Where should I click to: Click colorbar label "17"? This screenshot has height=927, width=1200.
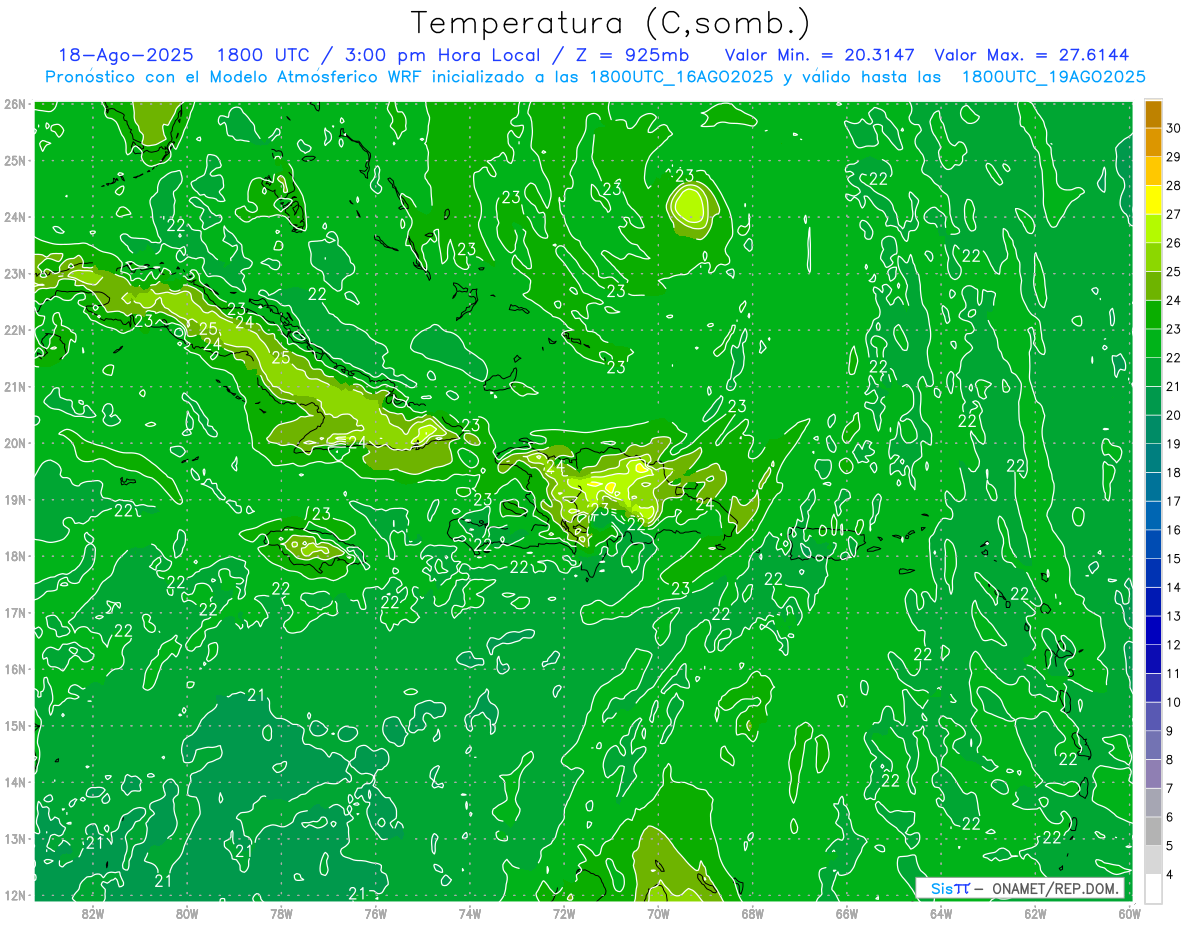(x=1174, y=501)
